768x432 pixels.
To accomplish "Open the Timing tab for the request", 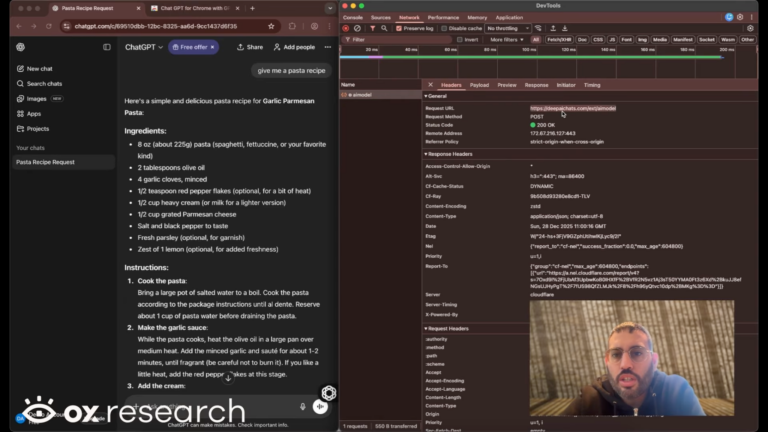I will point(592,85).
